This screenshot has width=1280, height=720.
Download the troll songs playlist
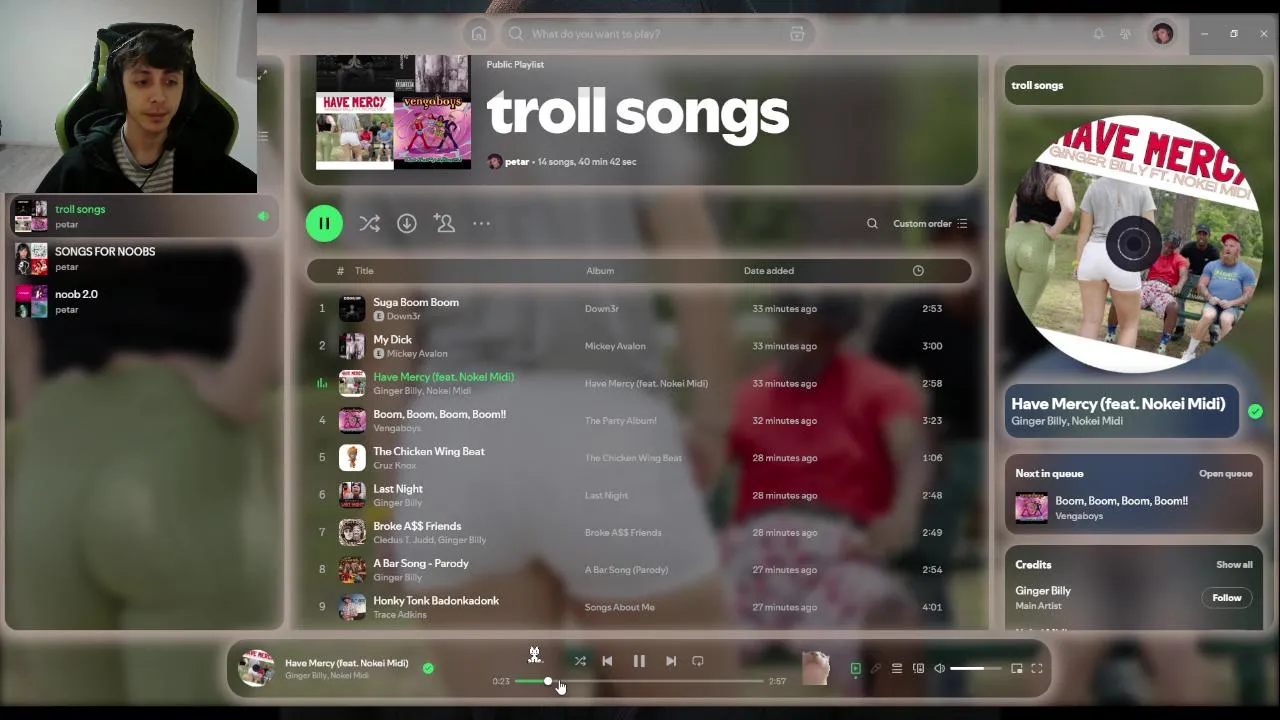pyautogui.click(x=406, y=224)
